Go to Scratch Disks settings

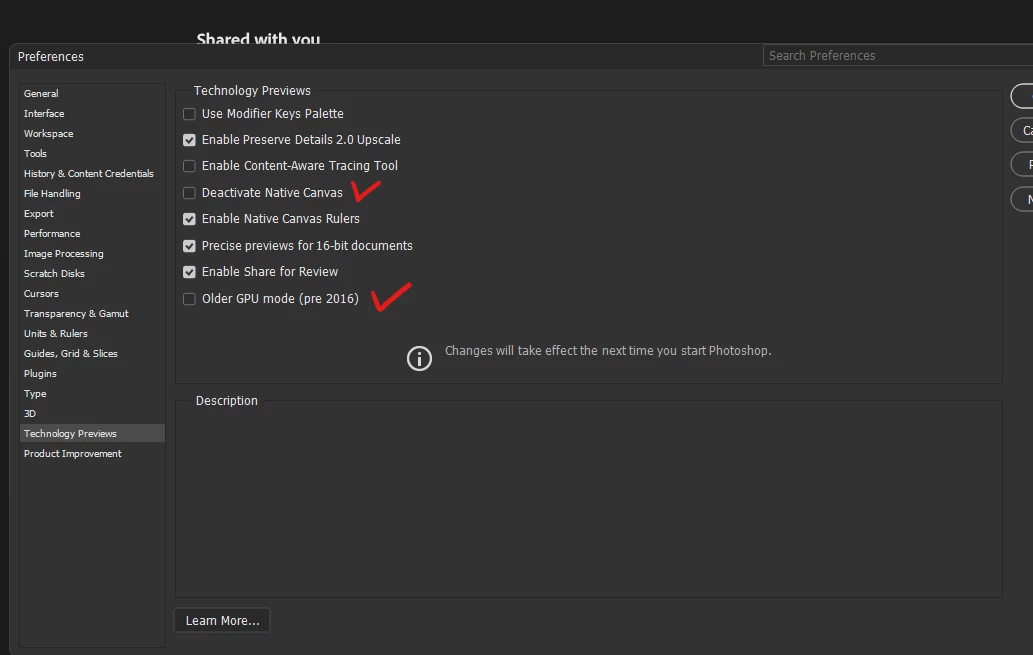coord(92,273)
